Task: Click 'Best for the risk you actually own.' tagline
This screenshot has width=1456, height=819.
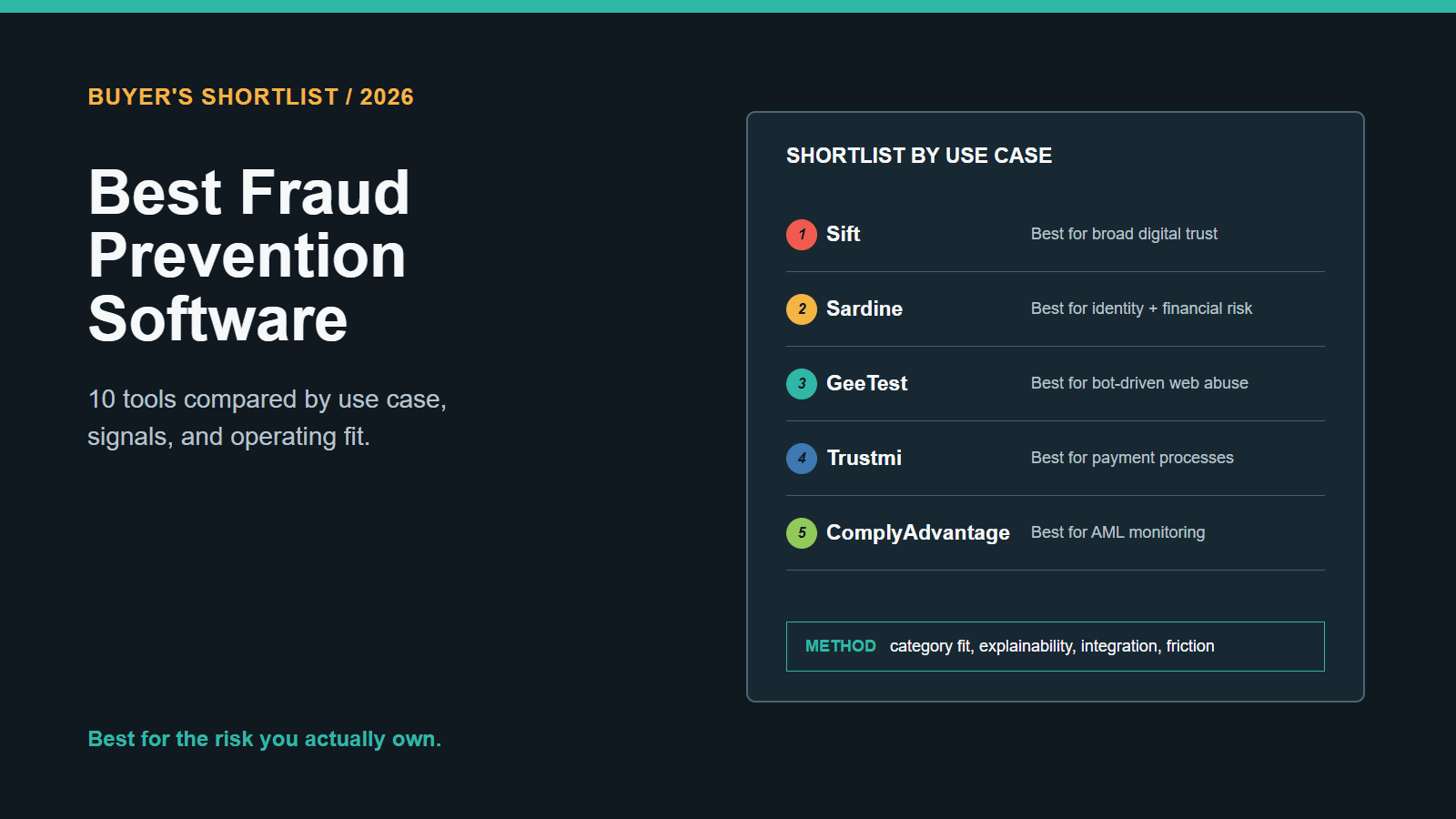Action: [264, 739]
